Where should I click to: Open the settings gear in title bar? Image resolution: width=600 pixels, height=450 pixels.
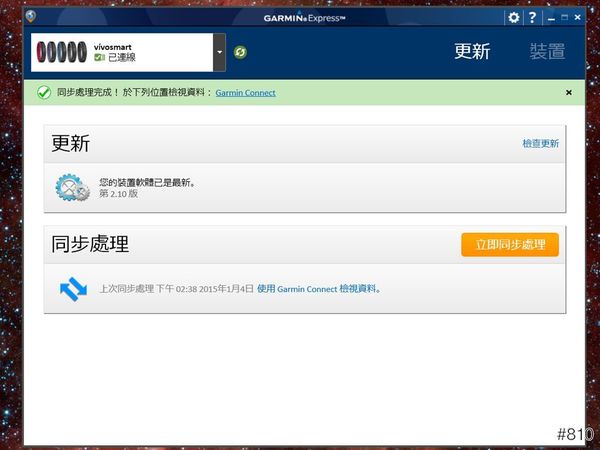(514, 18)
